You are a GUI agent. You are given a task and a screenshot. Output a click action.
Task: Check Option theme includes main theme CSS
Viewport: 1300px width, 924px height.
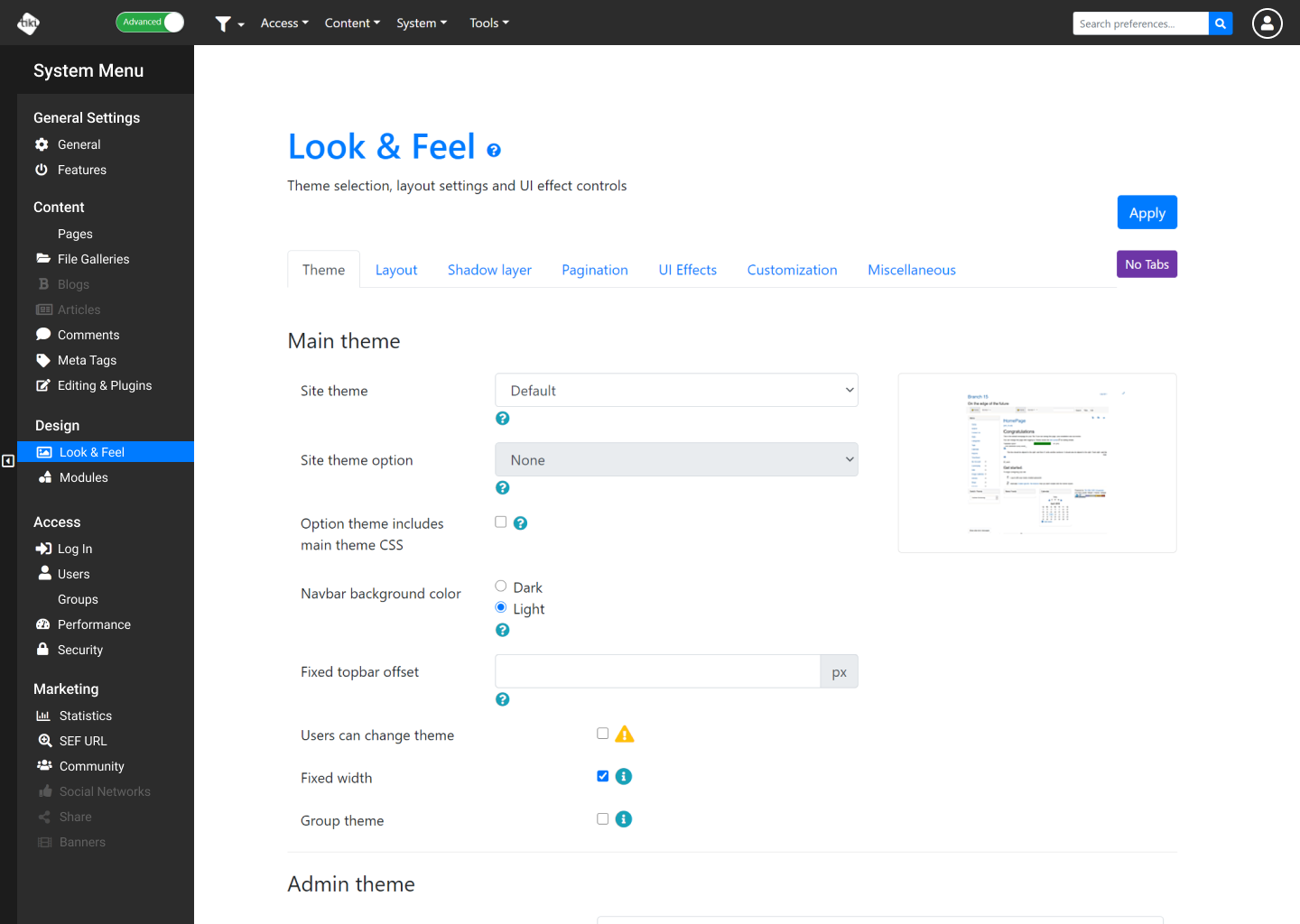pyautogui.click(x=501, y=522)
